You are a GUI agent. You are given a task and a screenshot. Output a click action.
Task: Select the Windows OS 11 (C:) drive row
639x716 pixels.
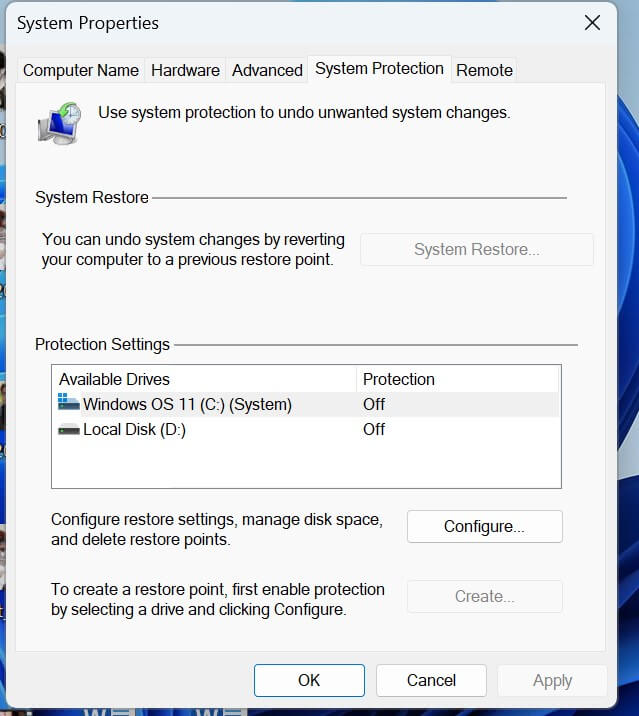(306, 404)
